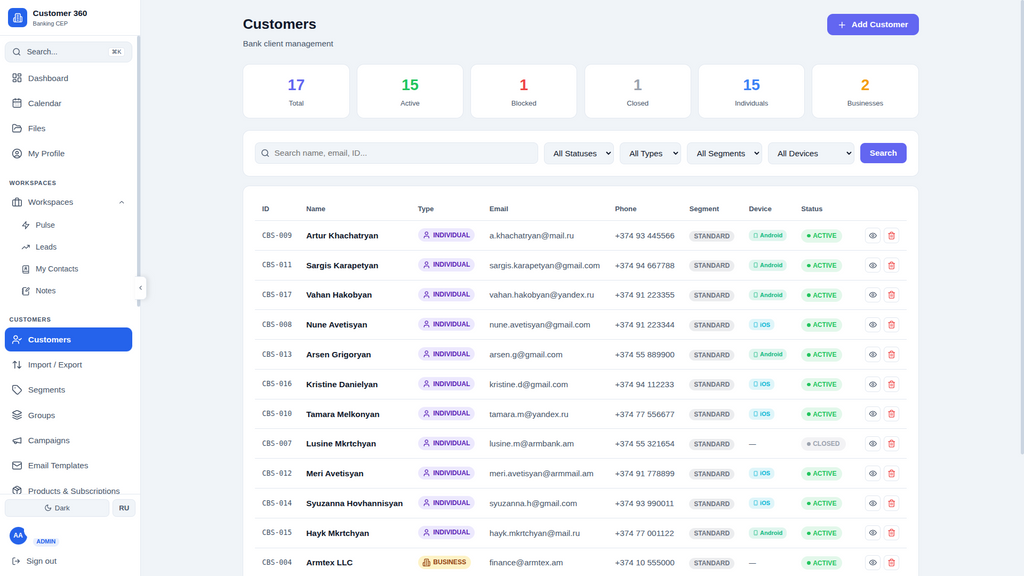Open Email Templates
This screenshot has height=576, width=1024.
(x=68, y=466)
